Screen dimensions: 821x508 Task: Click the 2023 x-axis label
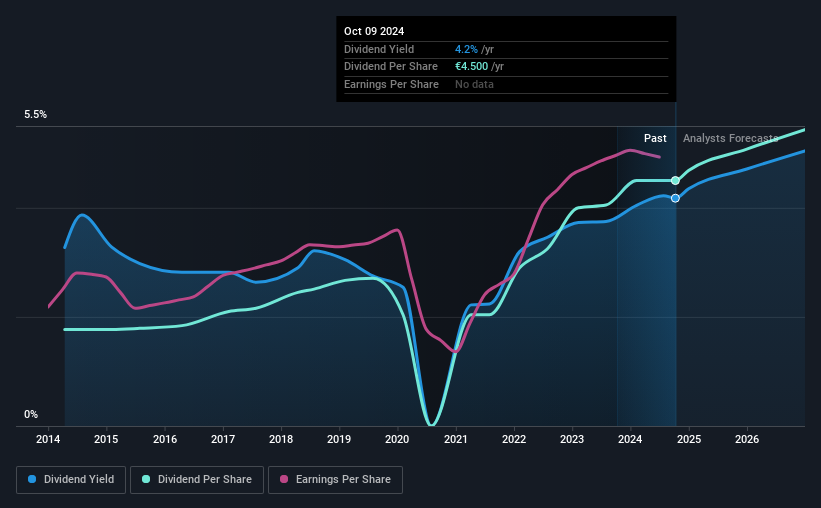click(572, 439)
